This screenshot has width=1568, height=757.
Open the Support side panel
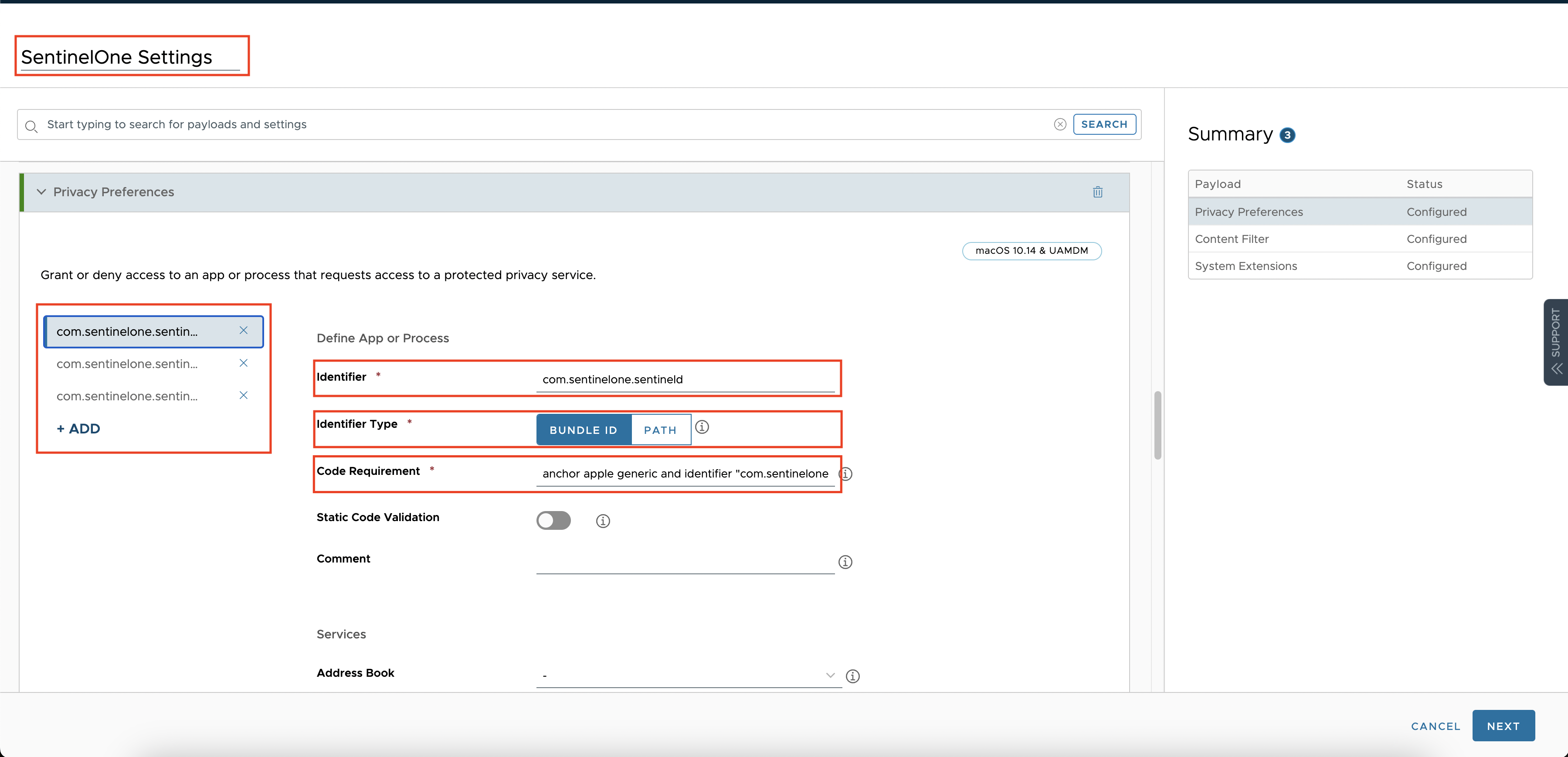click(1556, 342)
